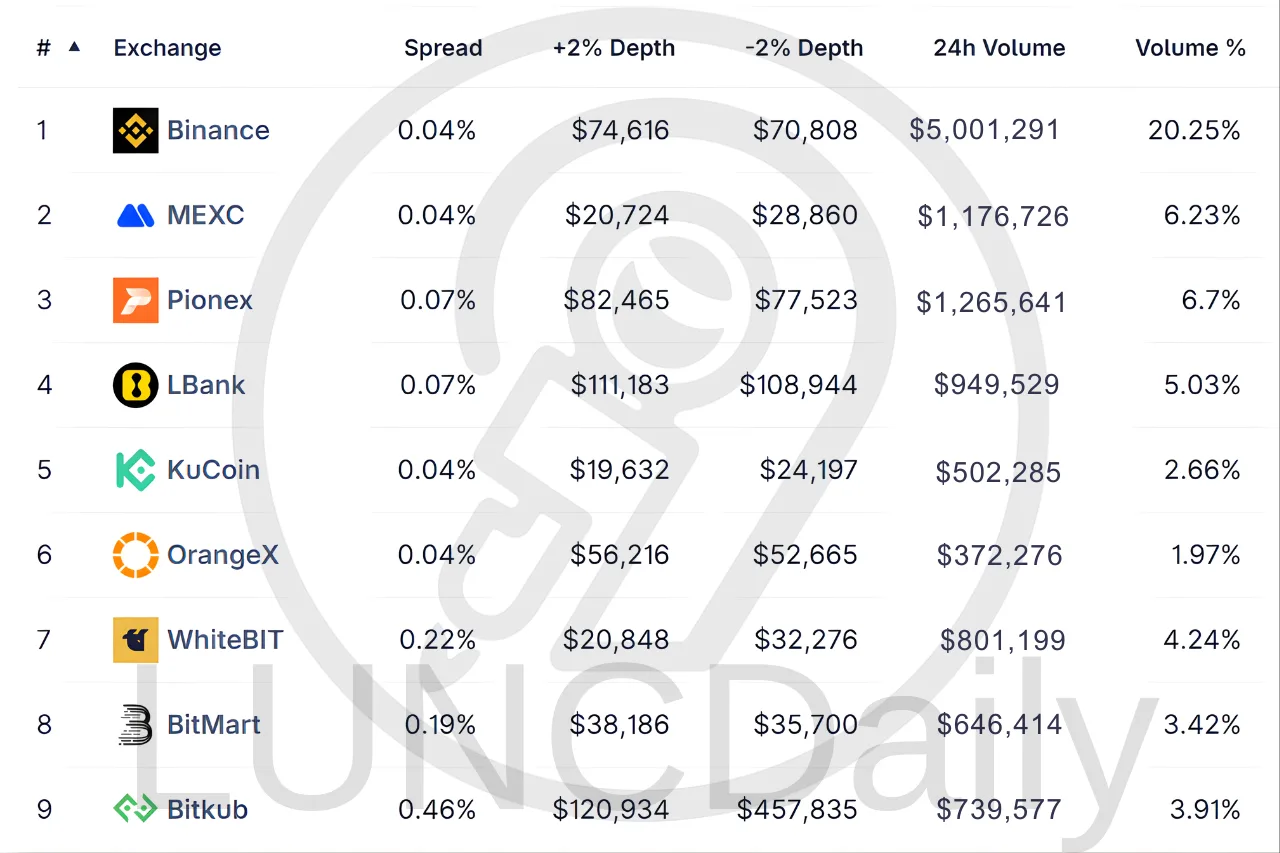Click the Pionex logo icon
1280x853 pixels.
tap(135, 300)
